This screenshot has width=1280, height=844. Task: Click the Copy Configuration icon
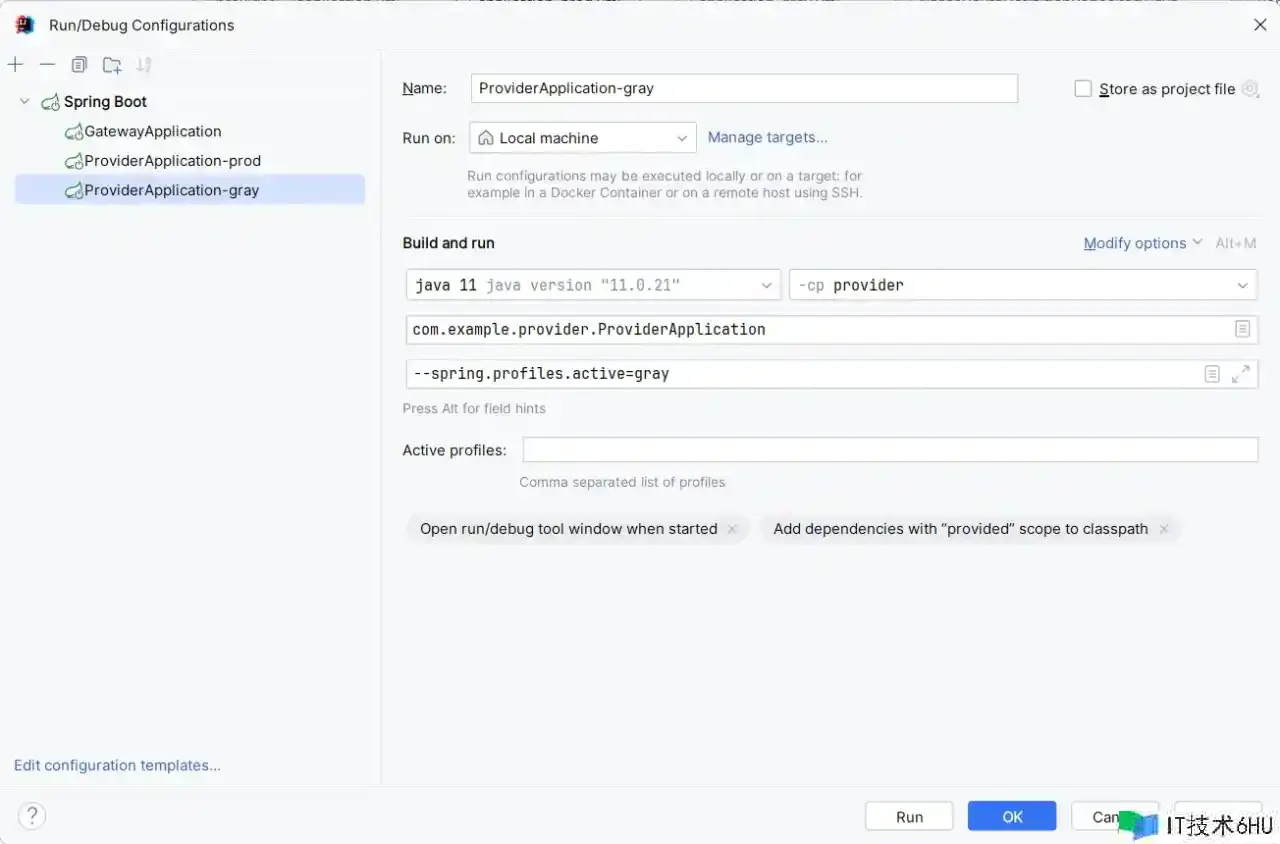(x=79, y=65)
